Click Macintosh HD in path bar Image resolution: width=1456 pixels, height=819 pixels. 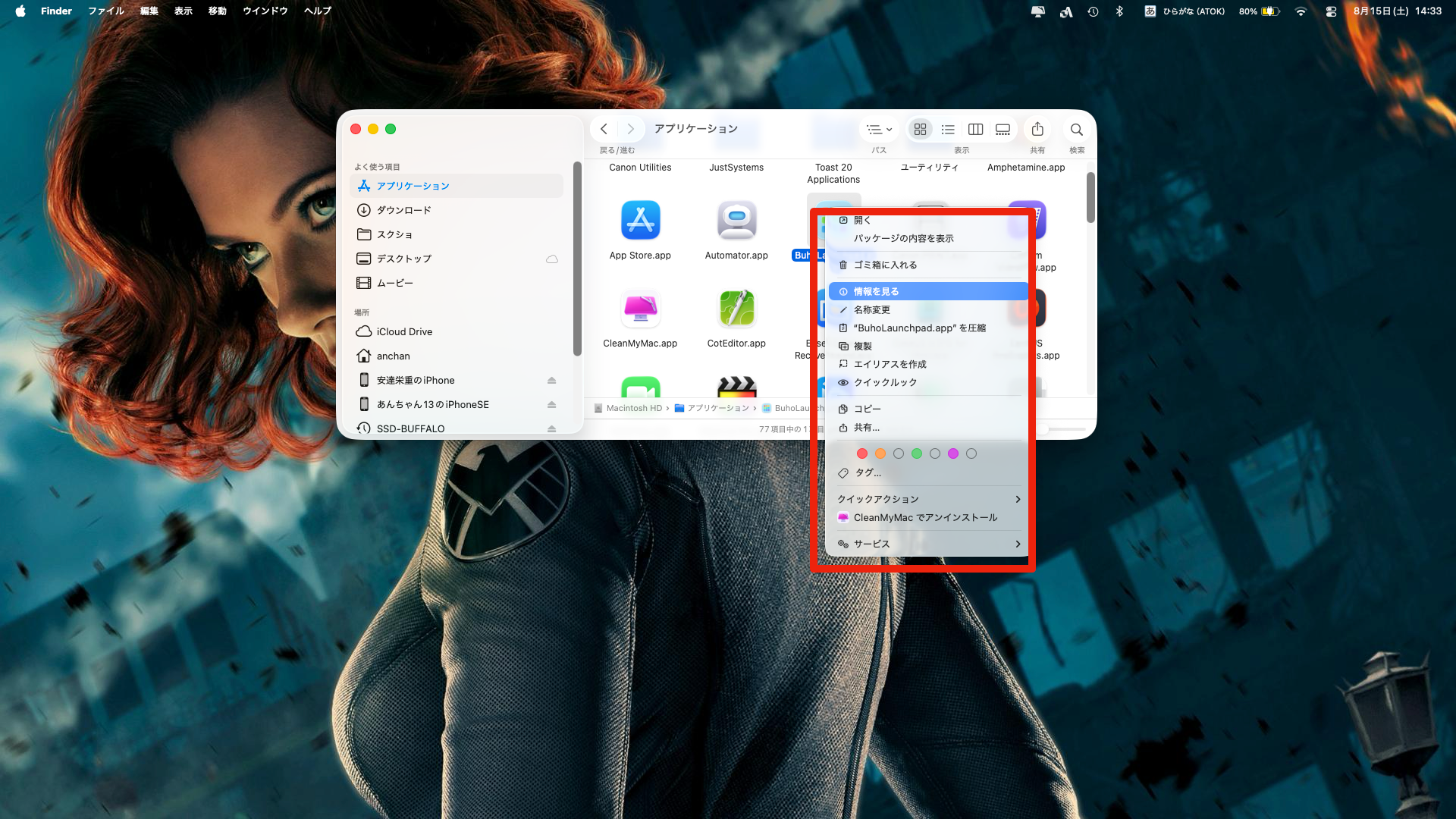629,408
